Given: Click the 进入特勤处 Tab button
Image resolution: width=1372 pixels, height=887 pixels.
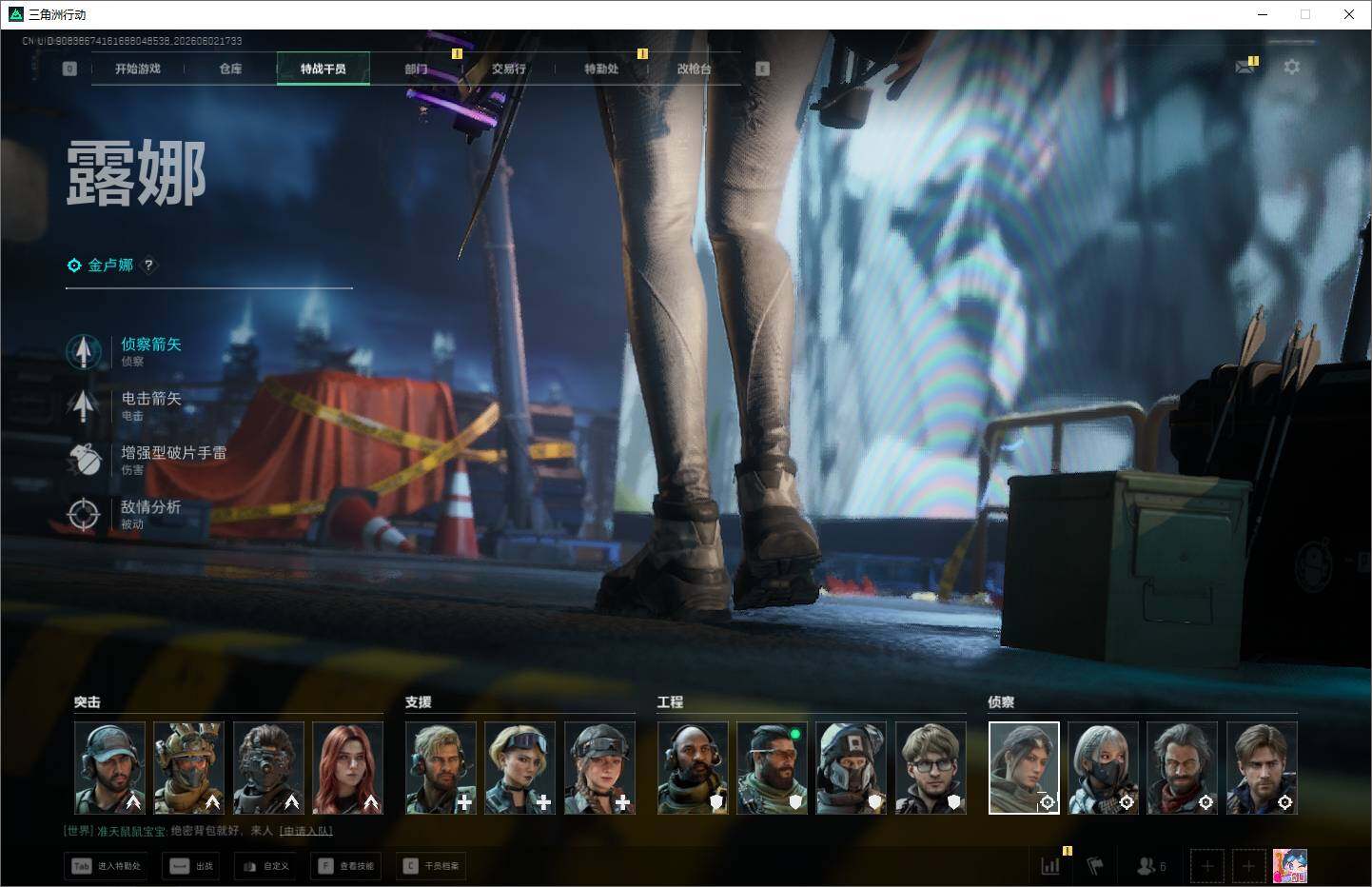Looking at the screenshot, I should coord(107,866).
